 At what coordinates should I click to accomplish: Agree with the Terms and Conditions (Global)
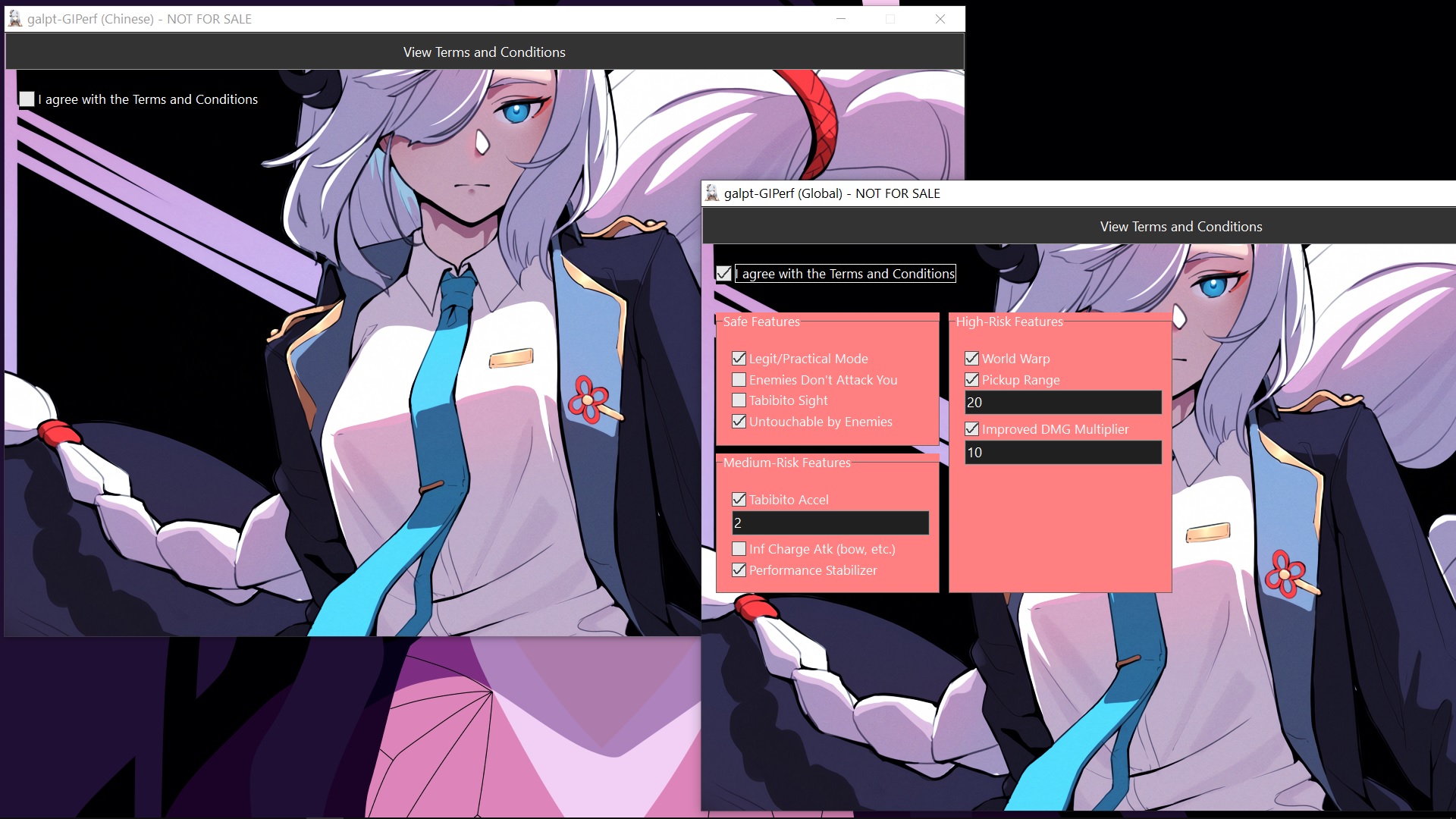point(723,273)
